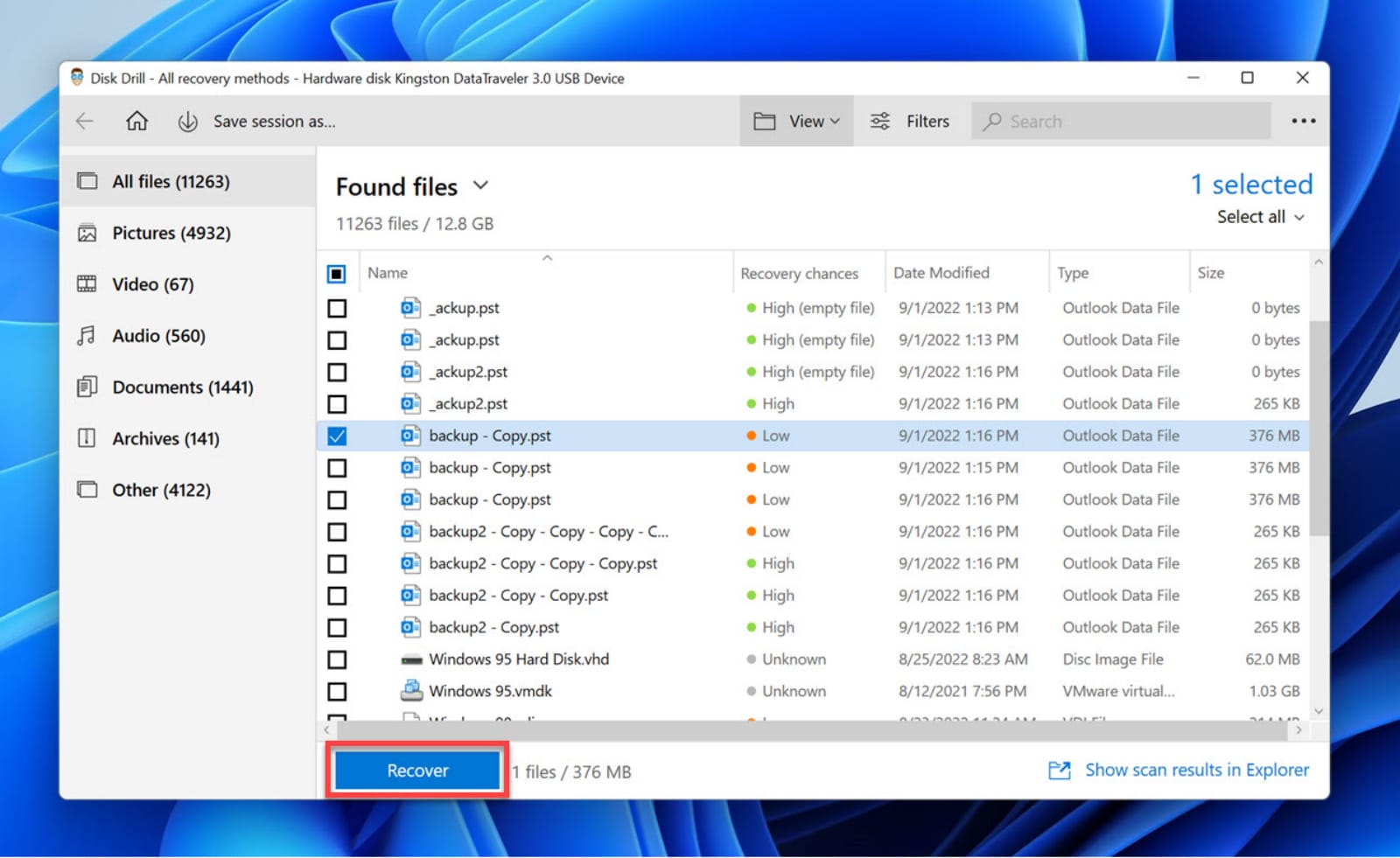Click the 1 files / 376 MB status text
1400x858 pixels.
[x=571, y=771]
